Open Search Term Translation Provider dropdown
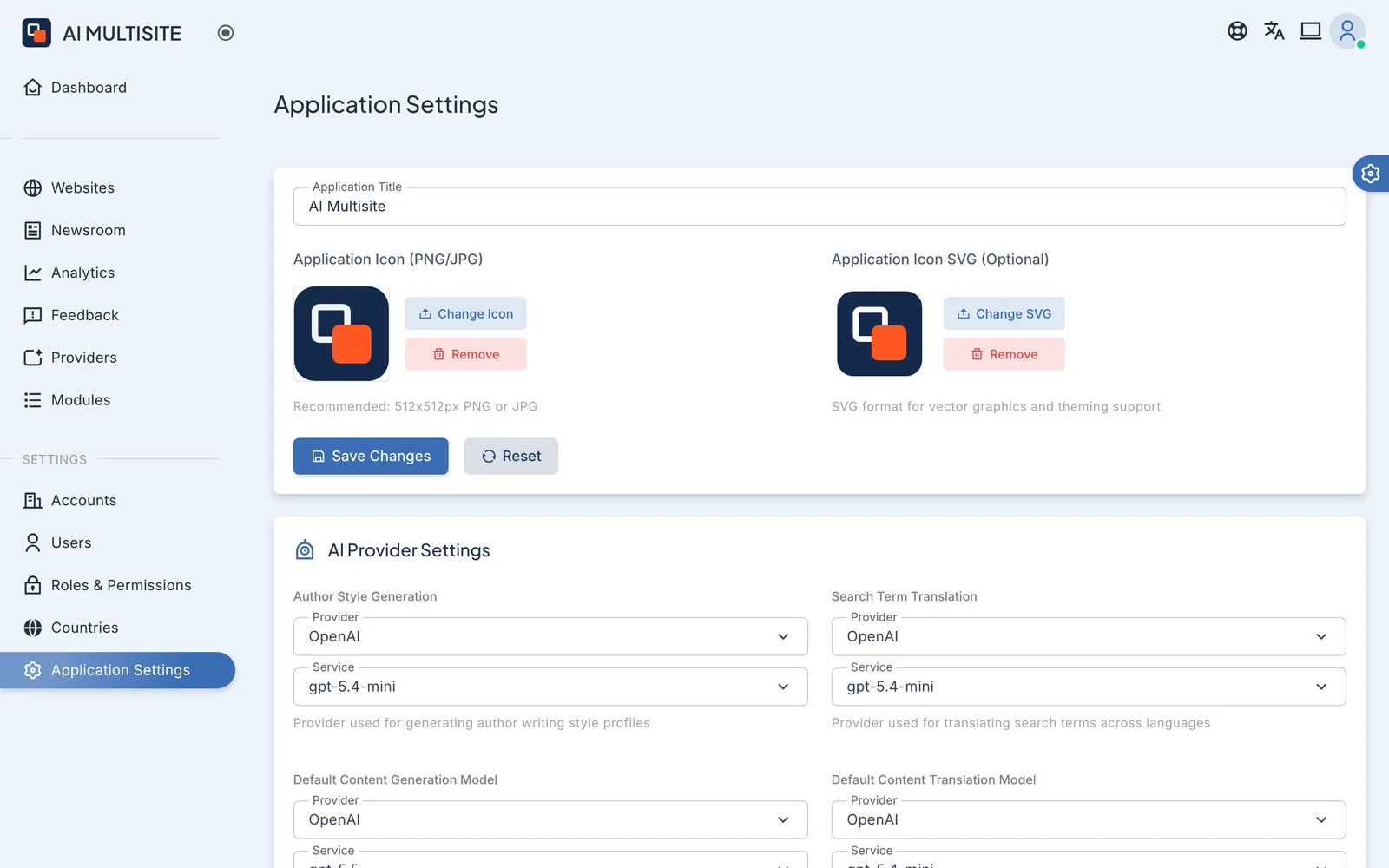The height and width of the screenshot is (868, 1389). [x=1089, y=637]
